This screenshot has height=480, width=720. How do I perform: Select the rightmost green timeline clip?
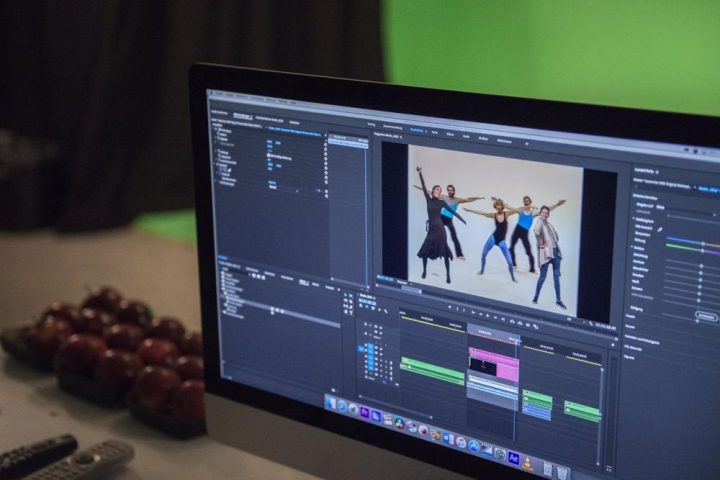tap(581, 409)
